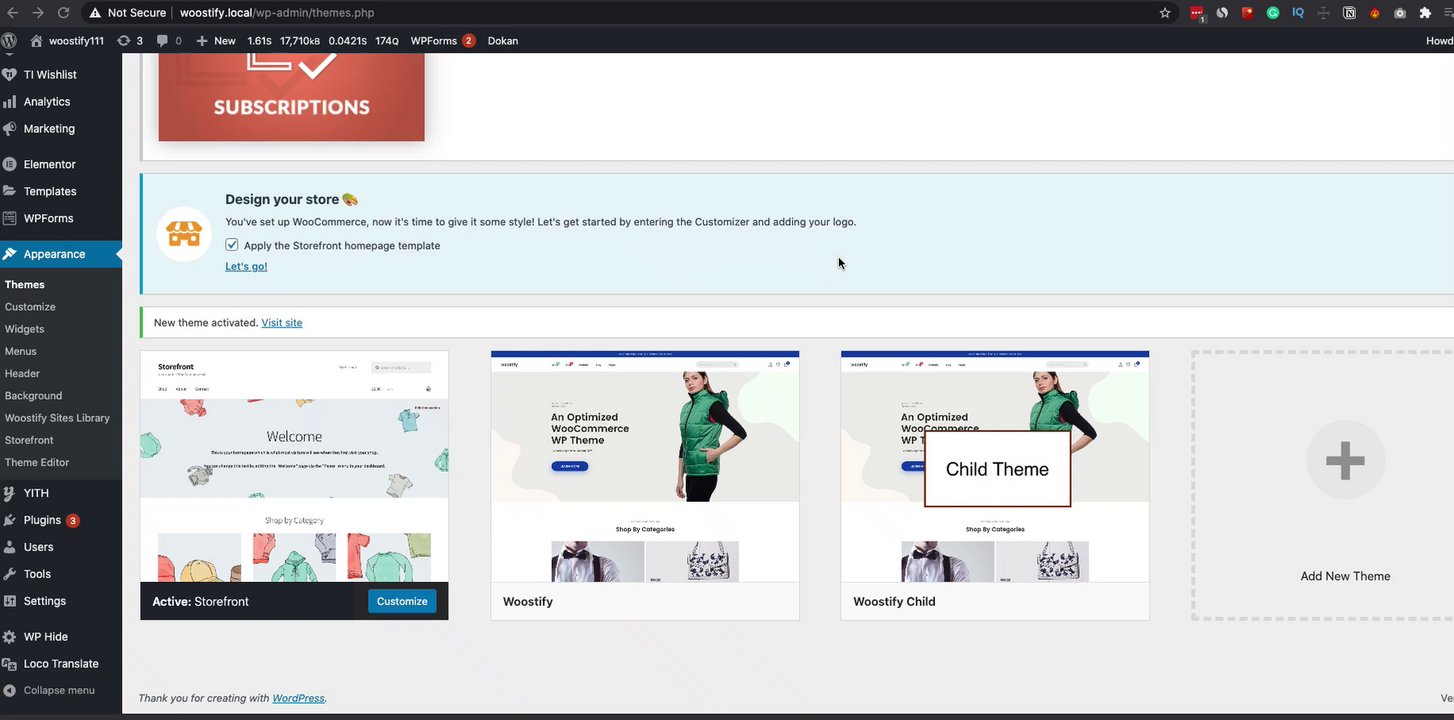Click the browser back arrow
1454x720 pixels.
(13, 13)
